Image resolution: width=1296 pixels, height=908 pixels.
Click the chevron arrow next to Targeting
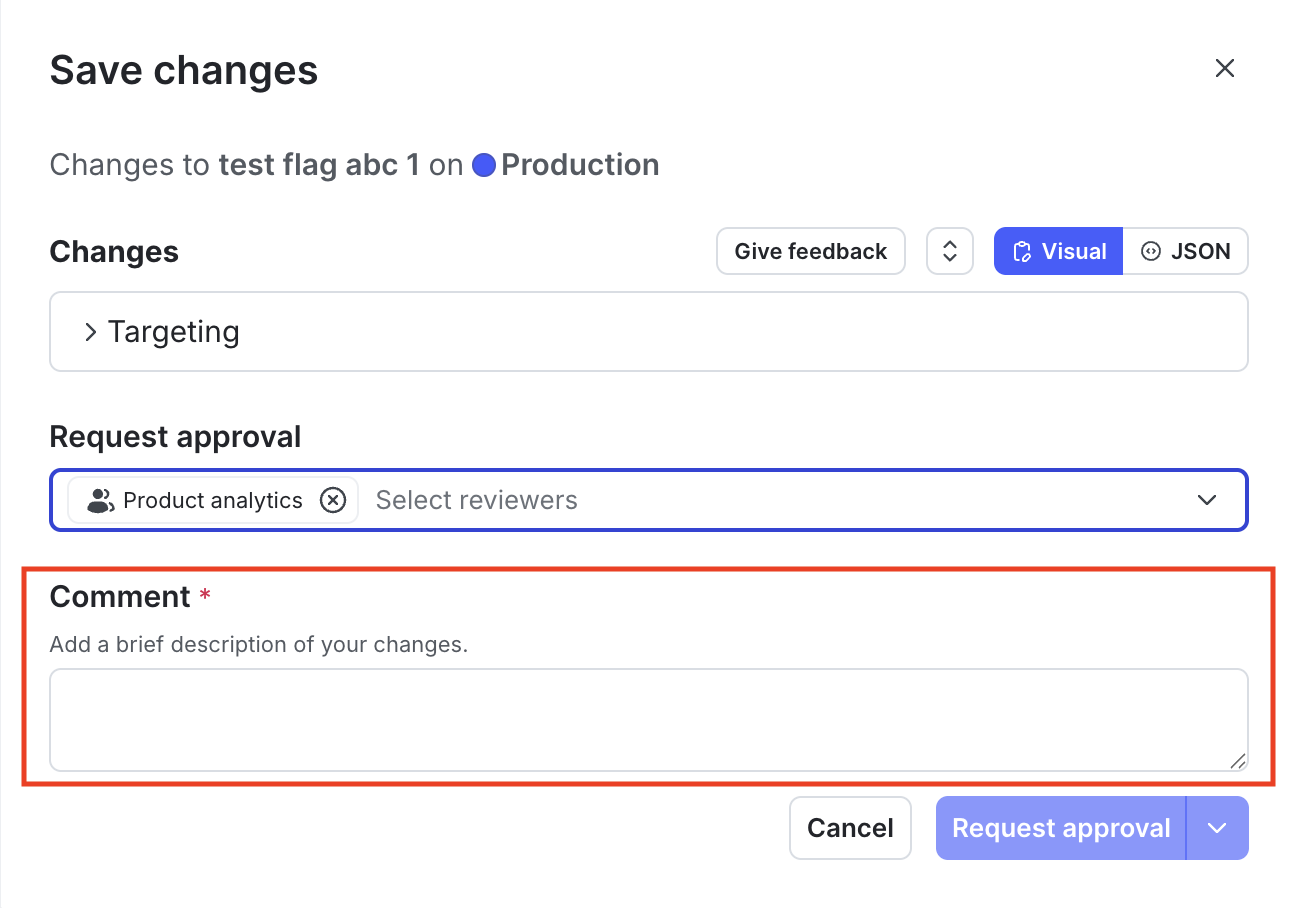[x=90, y=331]
